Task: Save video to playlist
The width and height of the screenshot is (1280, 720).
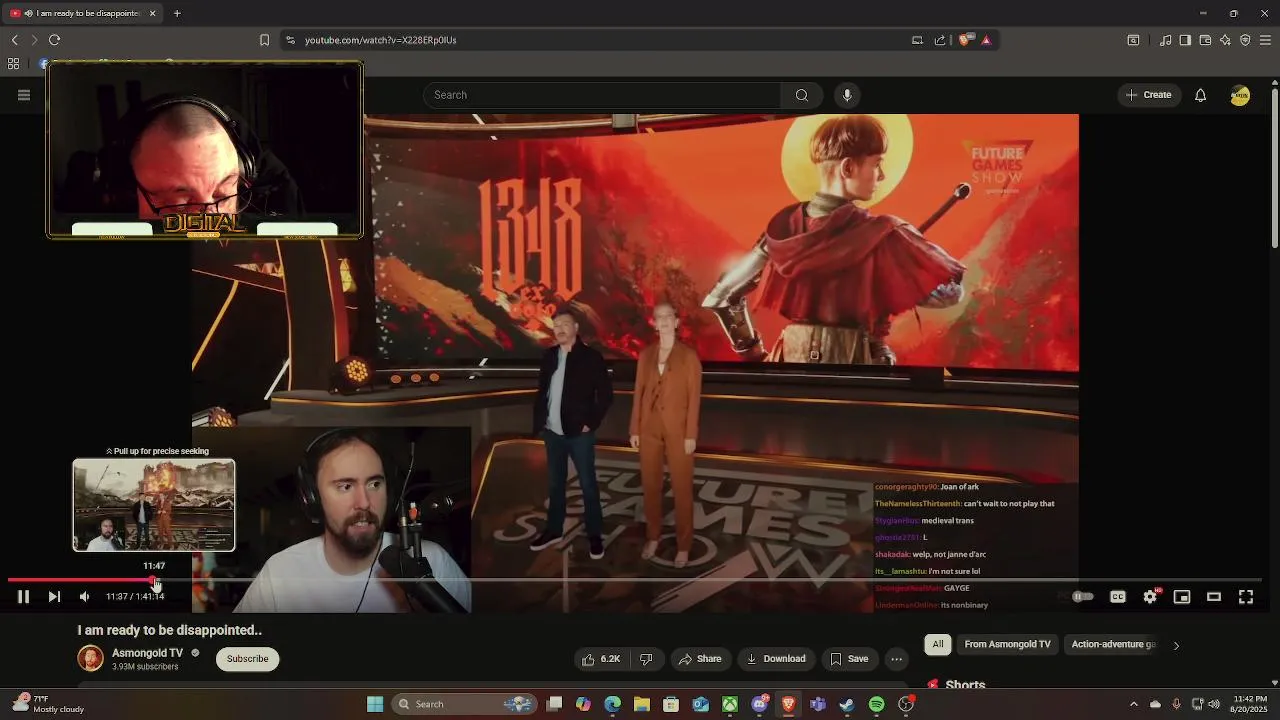Action: [849, 659]
